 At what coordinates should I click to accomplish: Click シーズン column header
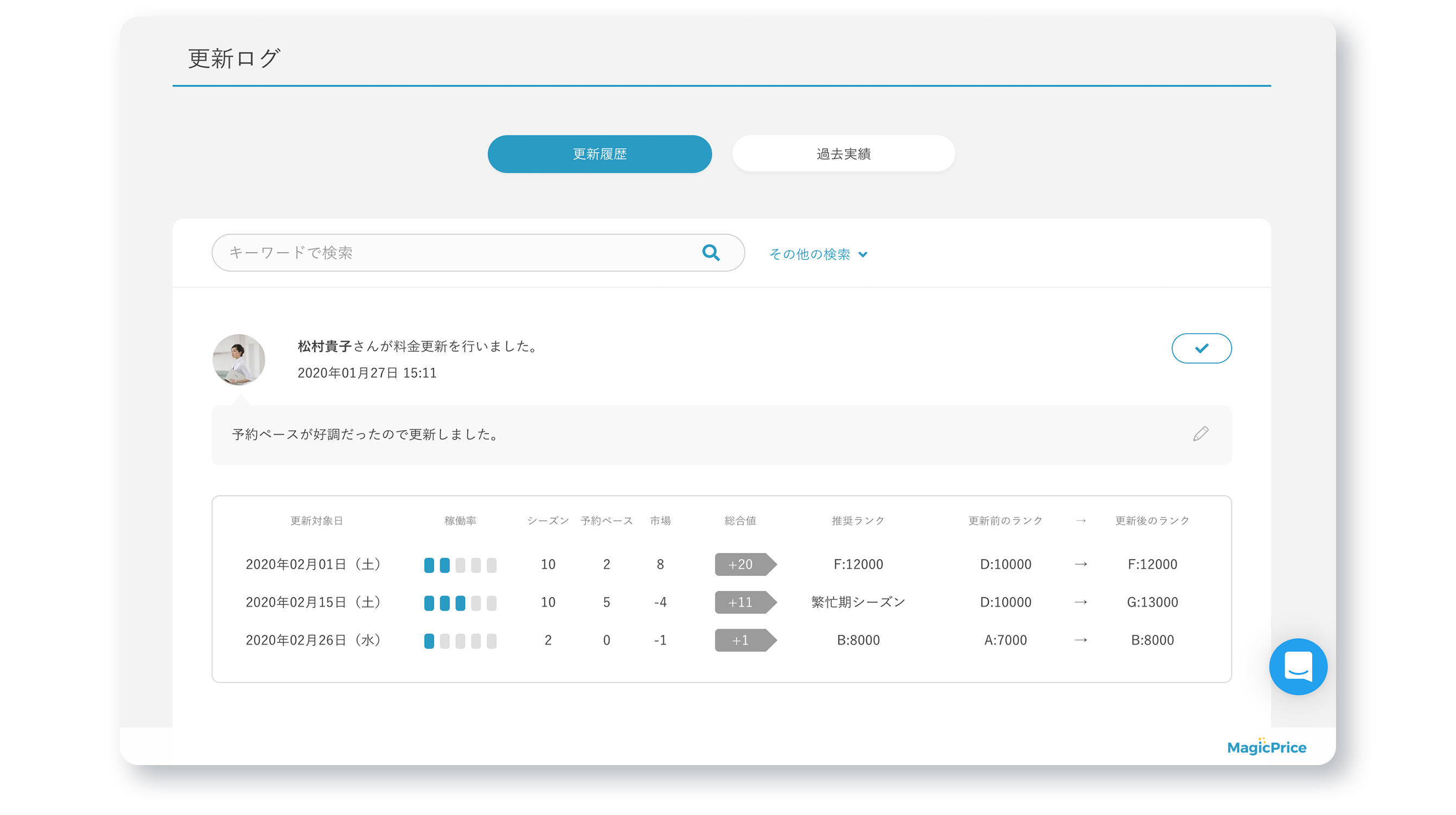pyautogui.click(x=548, y=521)
